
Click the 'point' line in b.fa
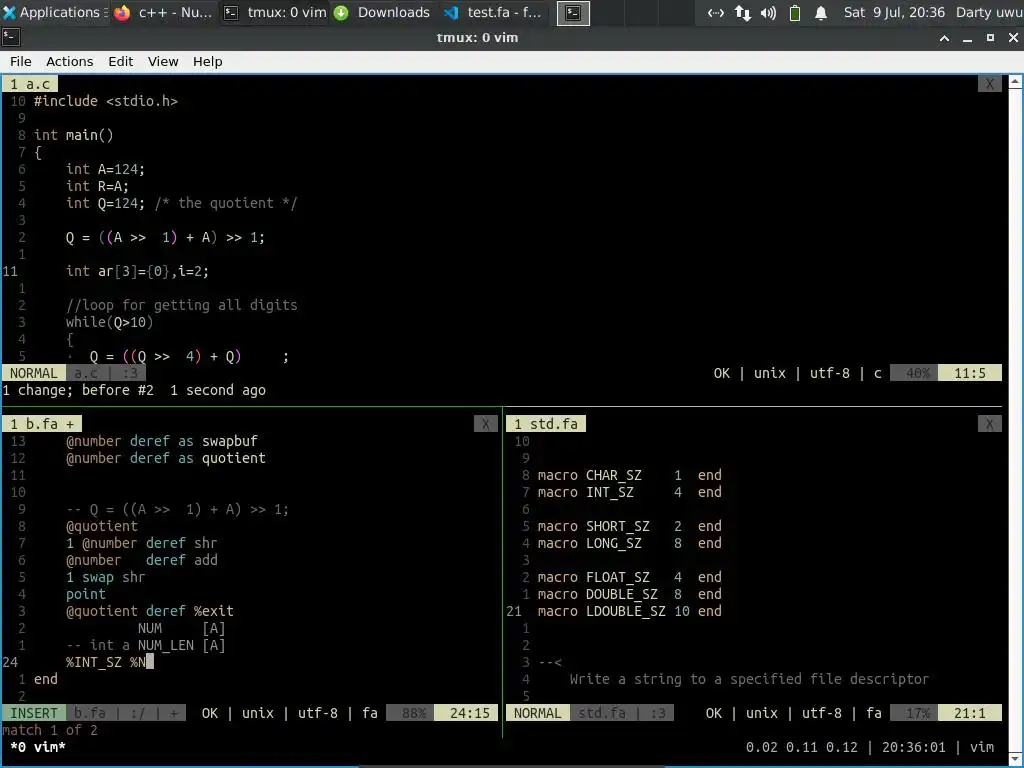point(86,594)
